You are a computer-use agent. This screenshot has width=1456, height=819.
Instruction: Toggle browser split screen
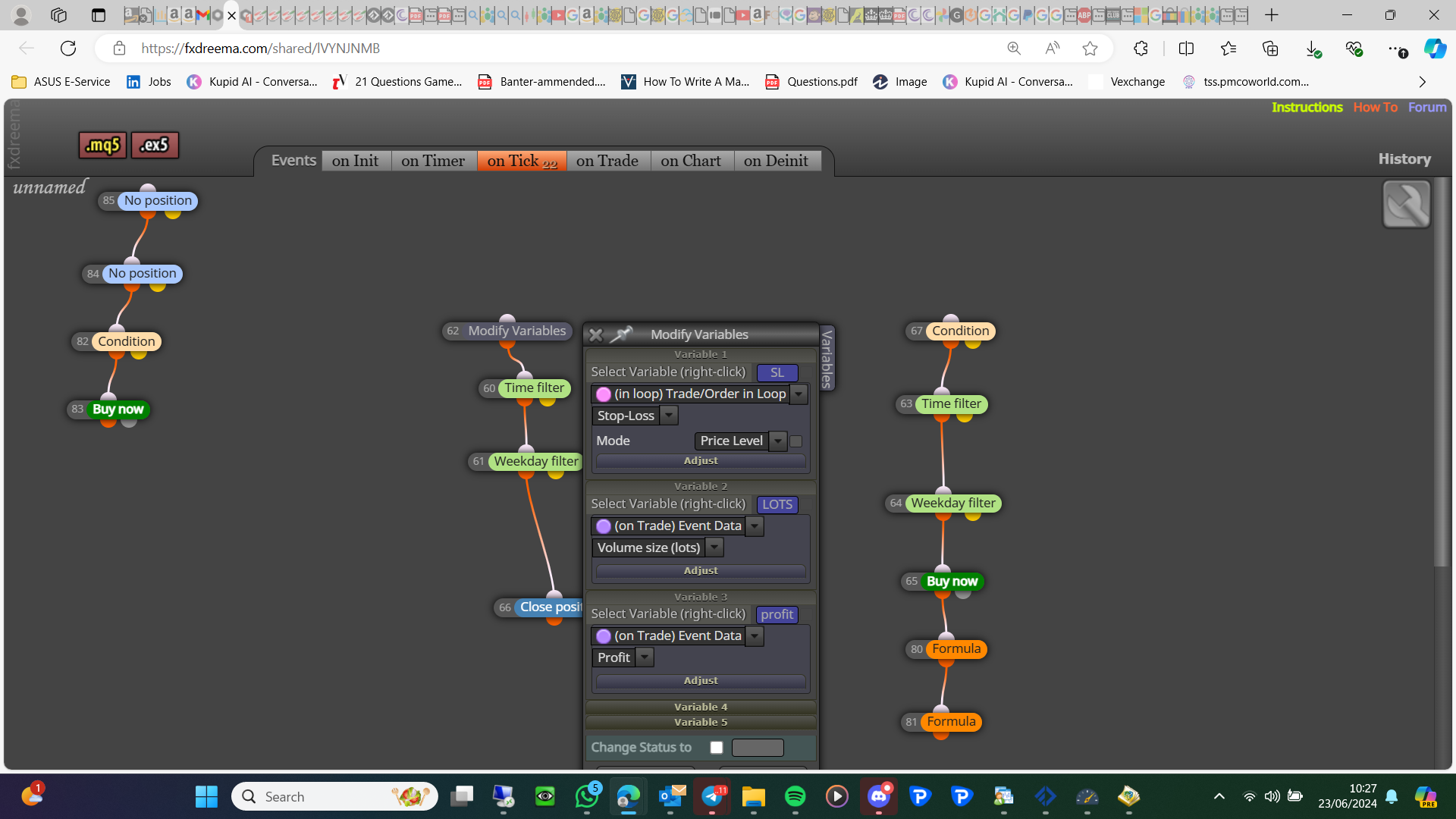coord(1186,49)
